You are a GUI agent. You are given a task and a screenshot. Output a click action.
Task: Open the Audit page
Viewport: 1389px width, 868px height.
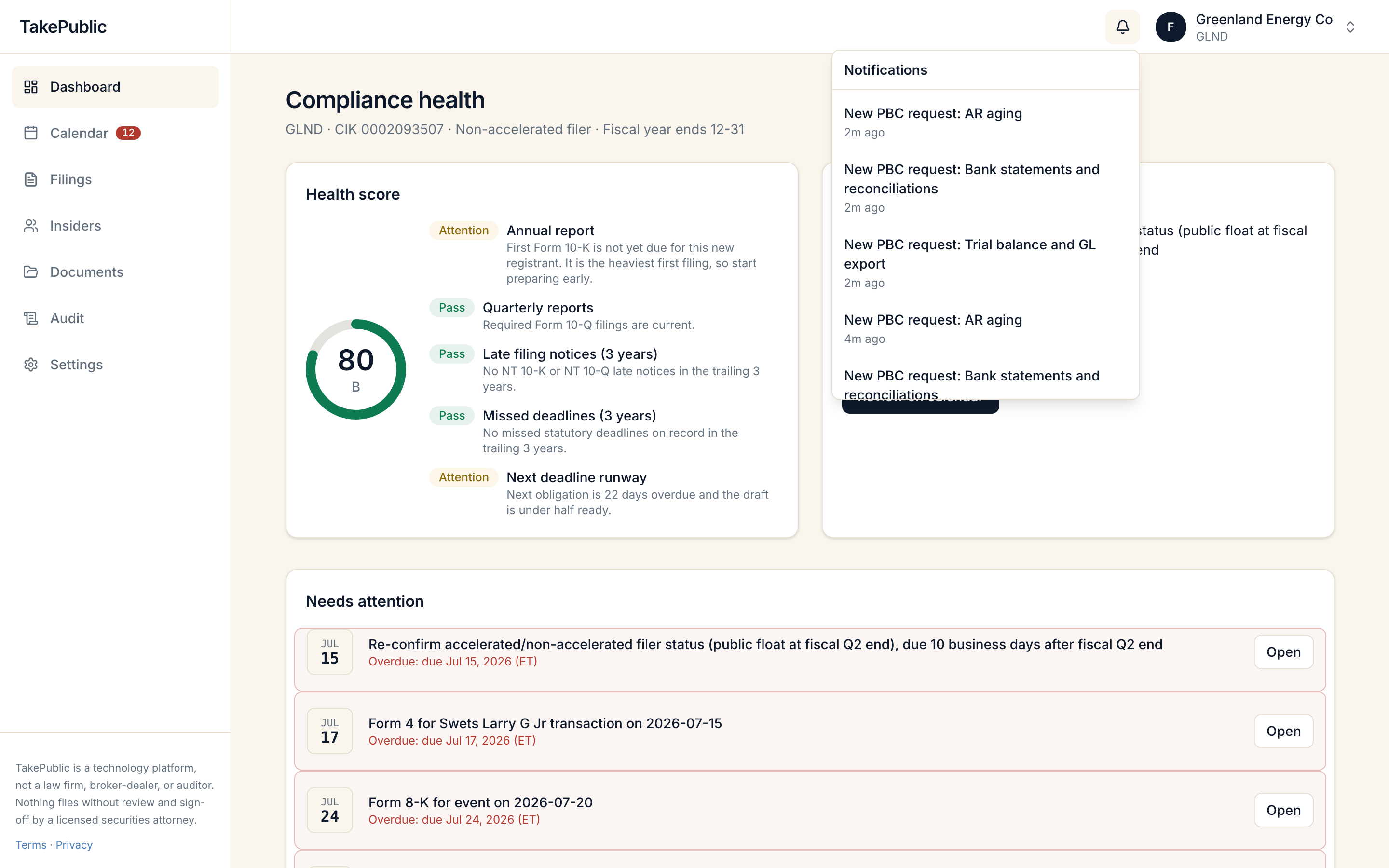115,318
